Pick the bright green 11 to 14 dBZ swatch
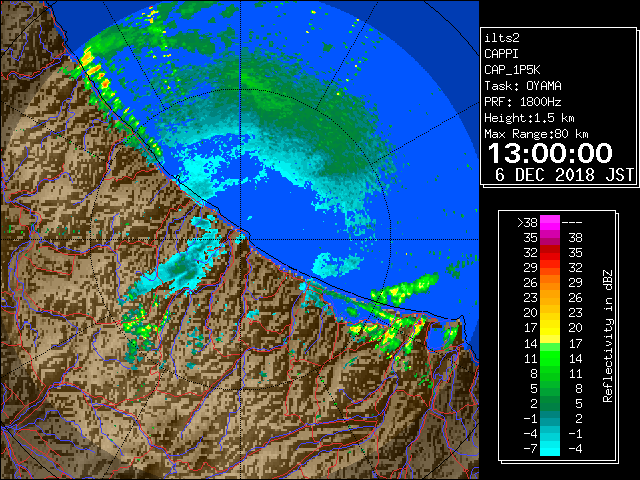Image resolution: width=640 pixels, height=480 pixels. coord(550,358)
